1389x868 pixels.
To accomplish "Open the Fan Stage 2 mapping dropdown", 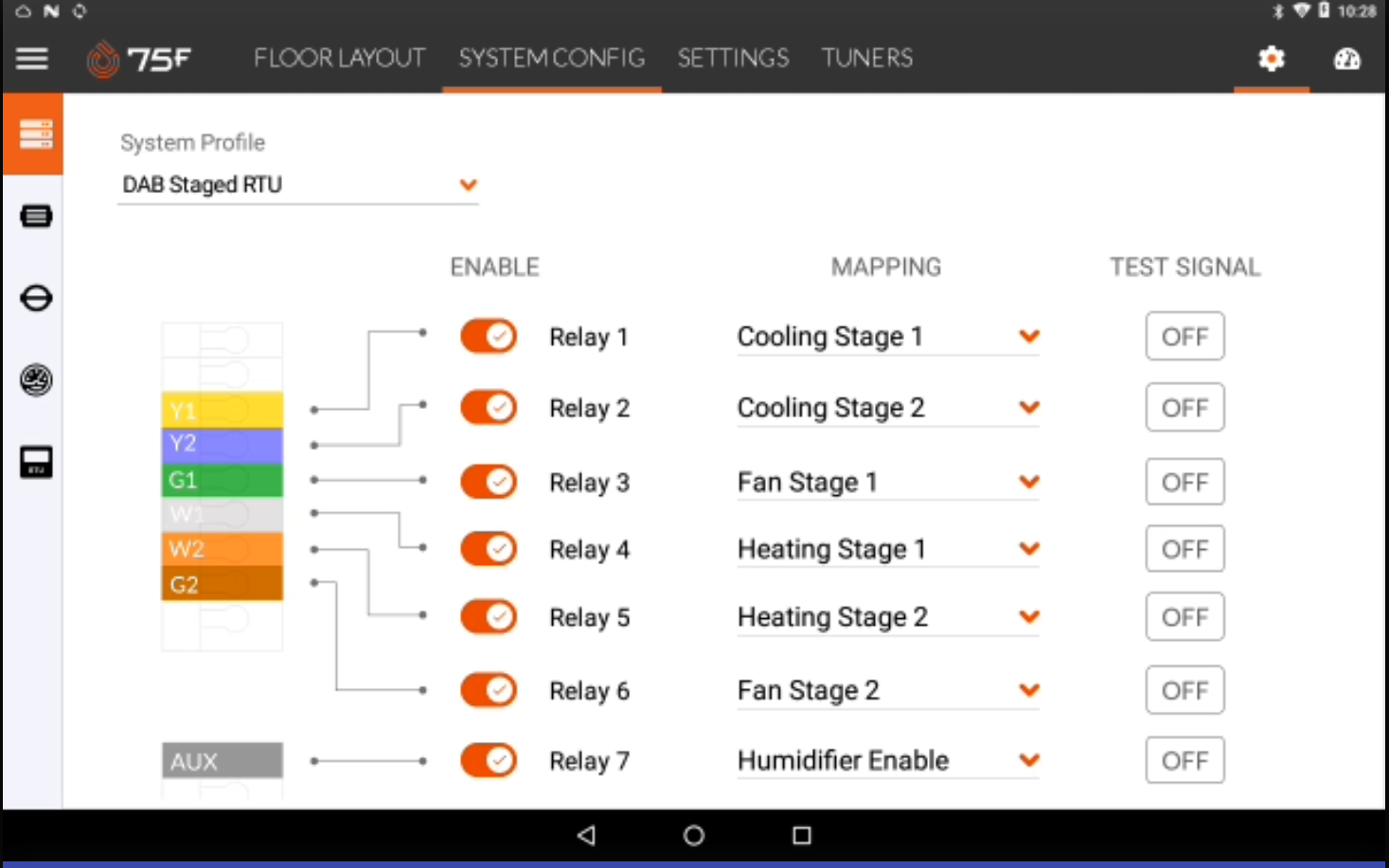I will click(888, 691).
